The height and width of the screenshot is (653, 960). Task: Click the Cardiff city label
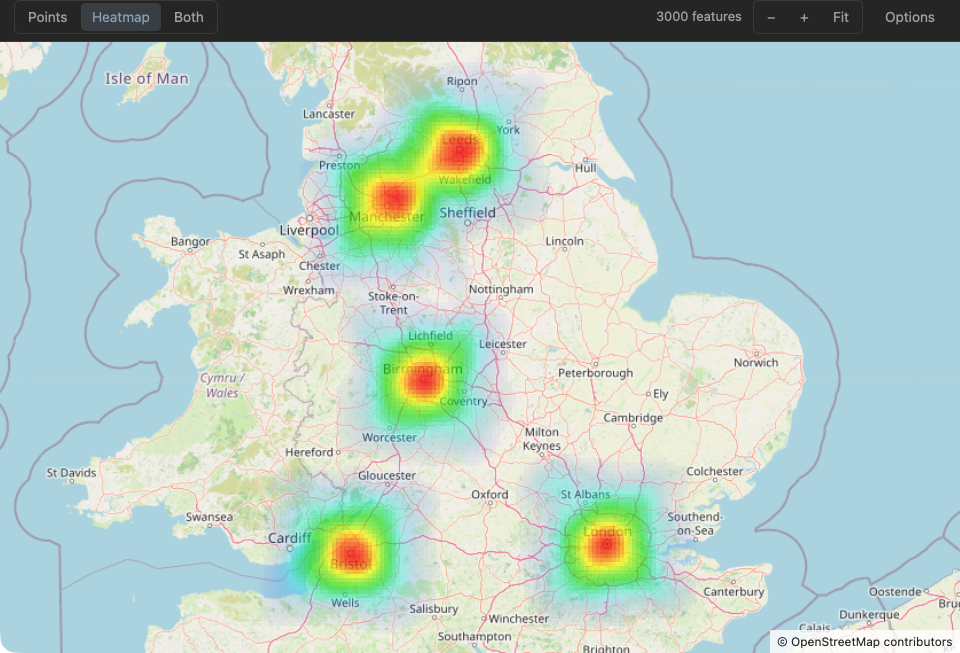coord(290,538)
